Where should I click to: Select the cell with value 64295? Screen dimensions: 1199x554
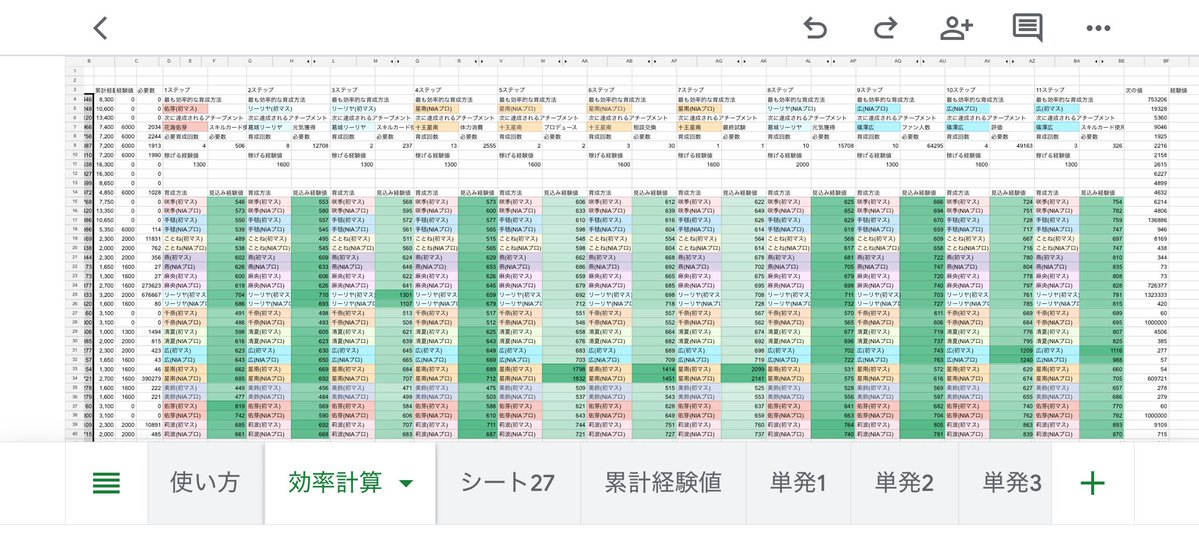923,145
